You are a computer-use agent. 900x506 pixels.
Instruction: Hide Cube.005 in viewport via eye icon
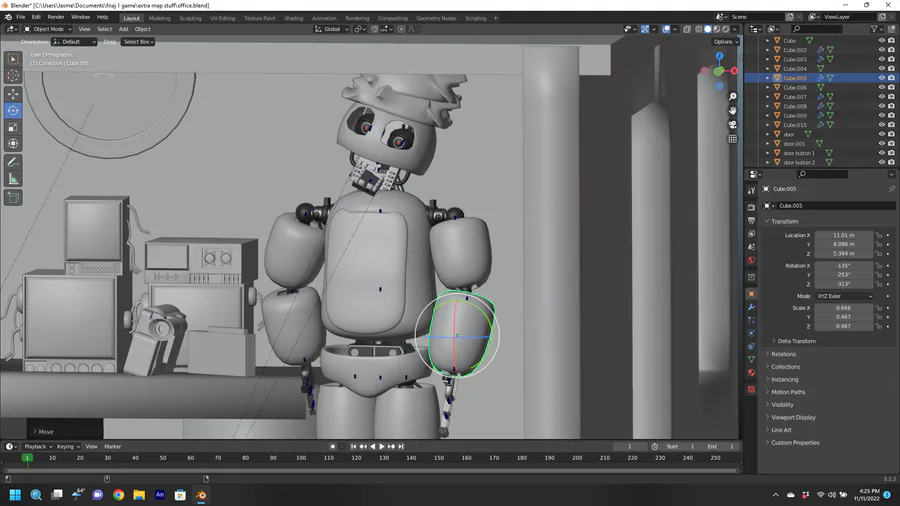coord(882,78)
